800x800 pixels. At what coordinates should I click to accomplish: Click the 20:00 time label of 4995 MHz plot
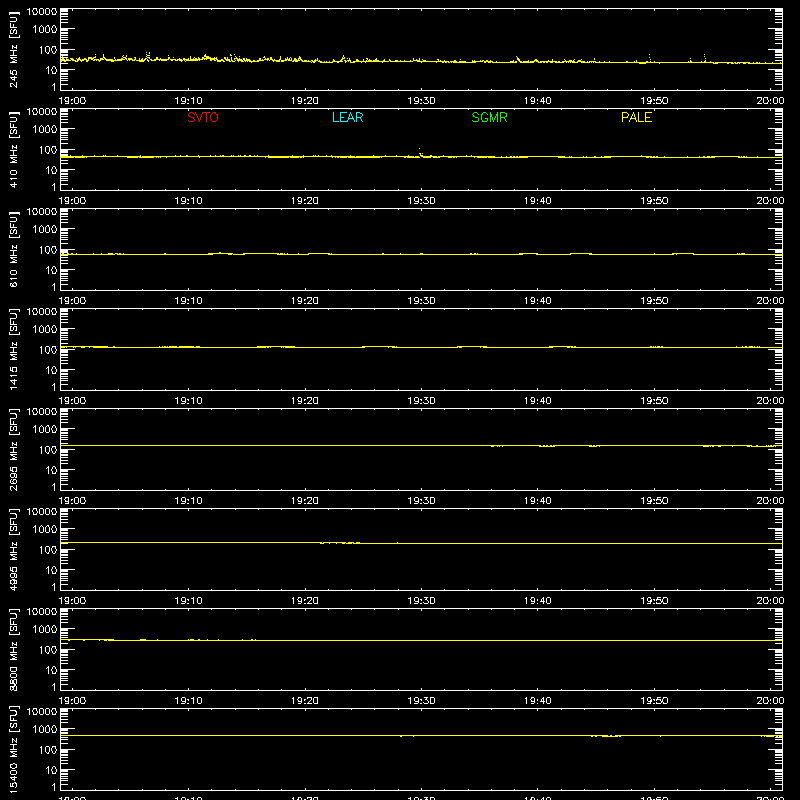(770, 601)
